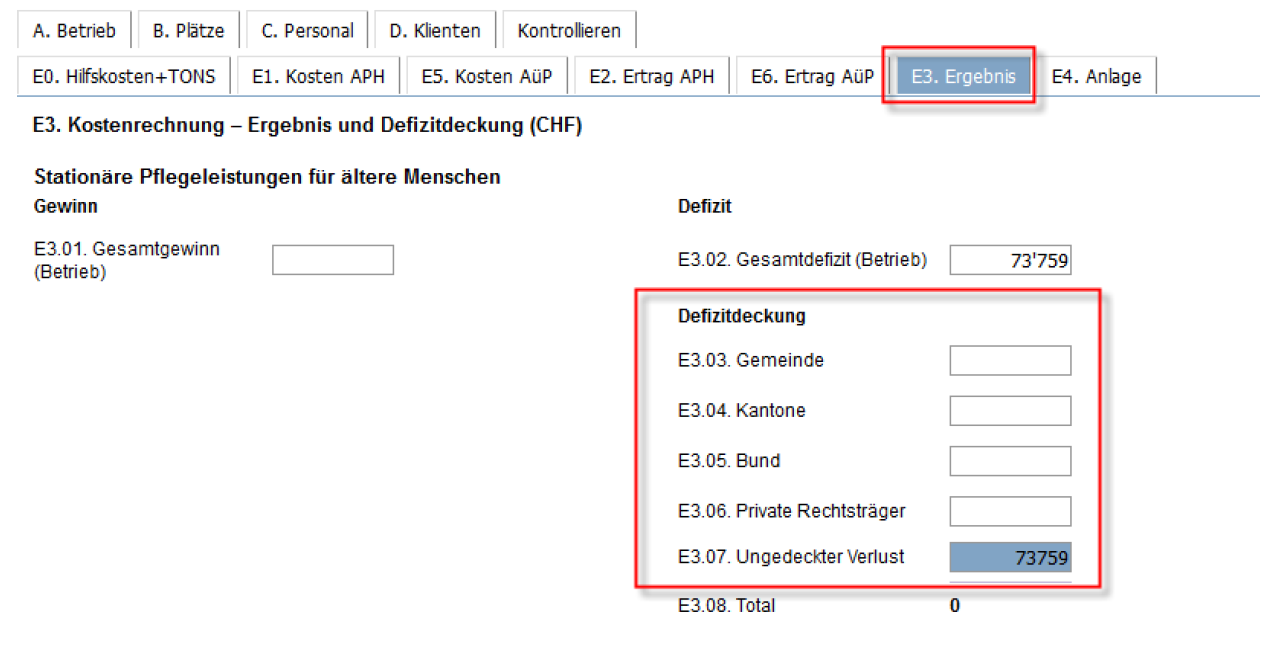The height and width of the screenshot is (652, 1281).
Task: Click the E3.07 Ungedeckter Verlust field
Action: pyautogui.click(x=1010, y=557)
